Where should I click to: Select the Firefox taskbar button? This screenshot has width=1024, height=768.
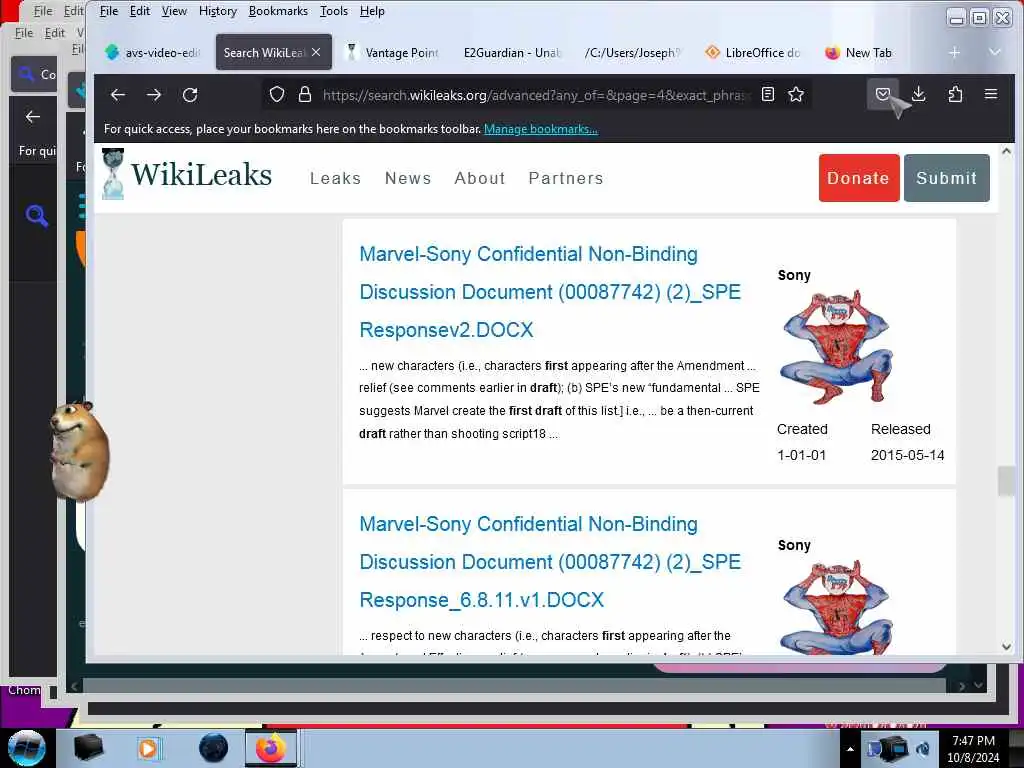tap(271, 748)
